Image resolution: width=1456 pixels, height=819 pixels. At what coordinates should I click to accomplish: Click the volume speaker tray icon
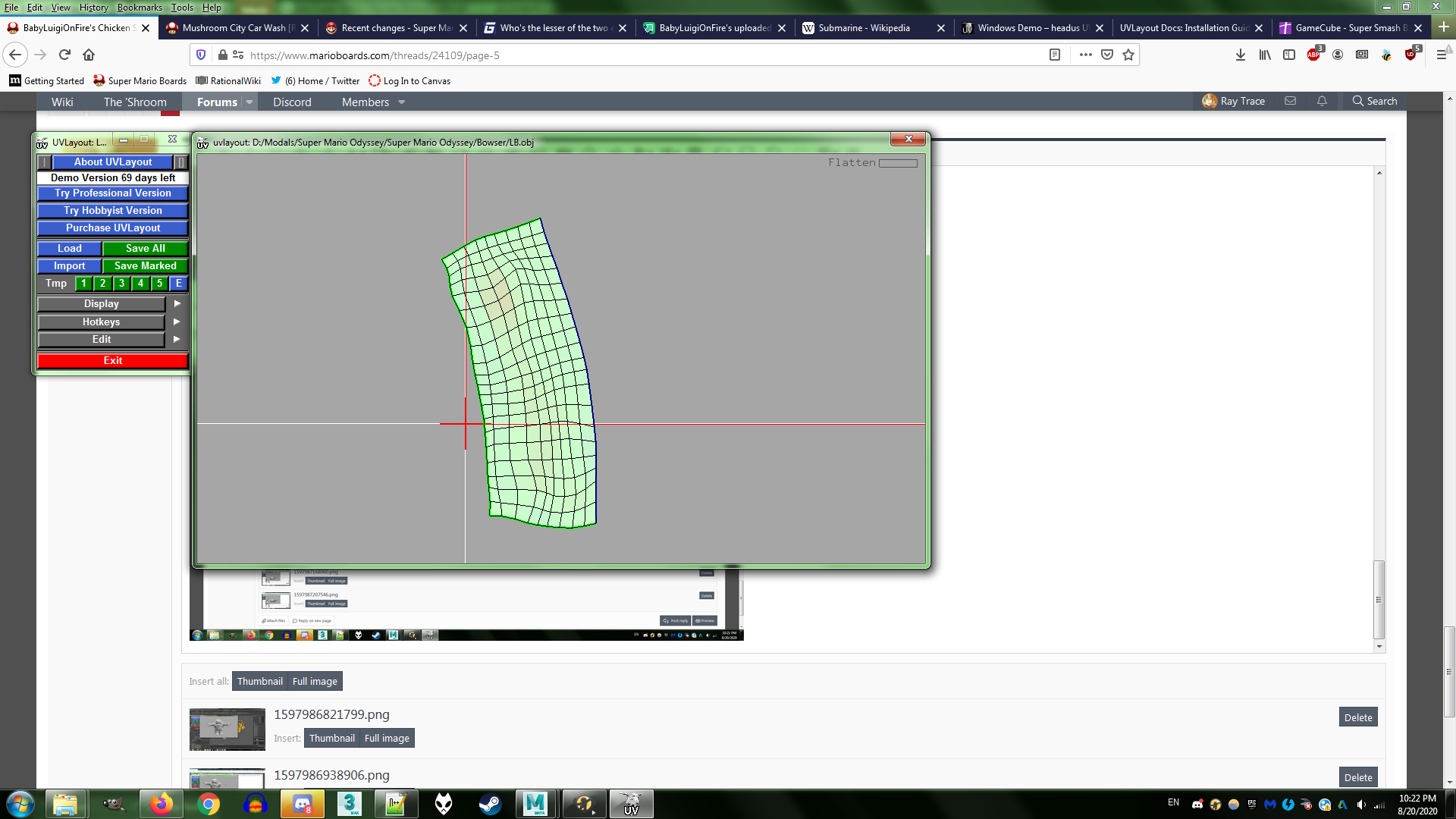[x=1361, y=804]
